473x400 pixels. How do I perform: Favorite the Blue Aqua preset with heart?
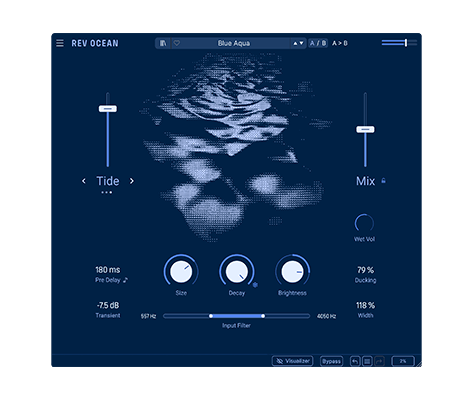click(177, 43)
